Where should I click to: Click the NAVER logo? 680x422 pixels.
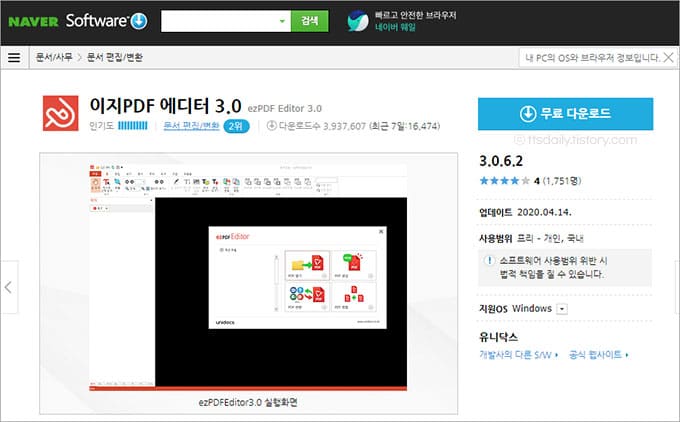33,21
